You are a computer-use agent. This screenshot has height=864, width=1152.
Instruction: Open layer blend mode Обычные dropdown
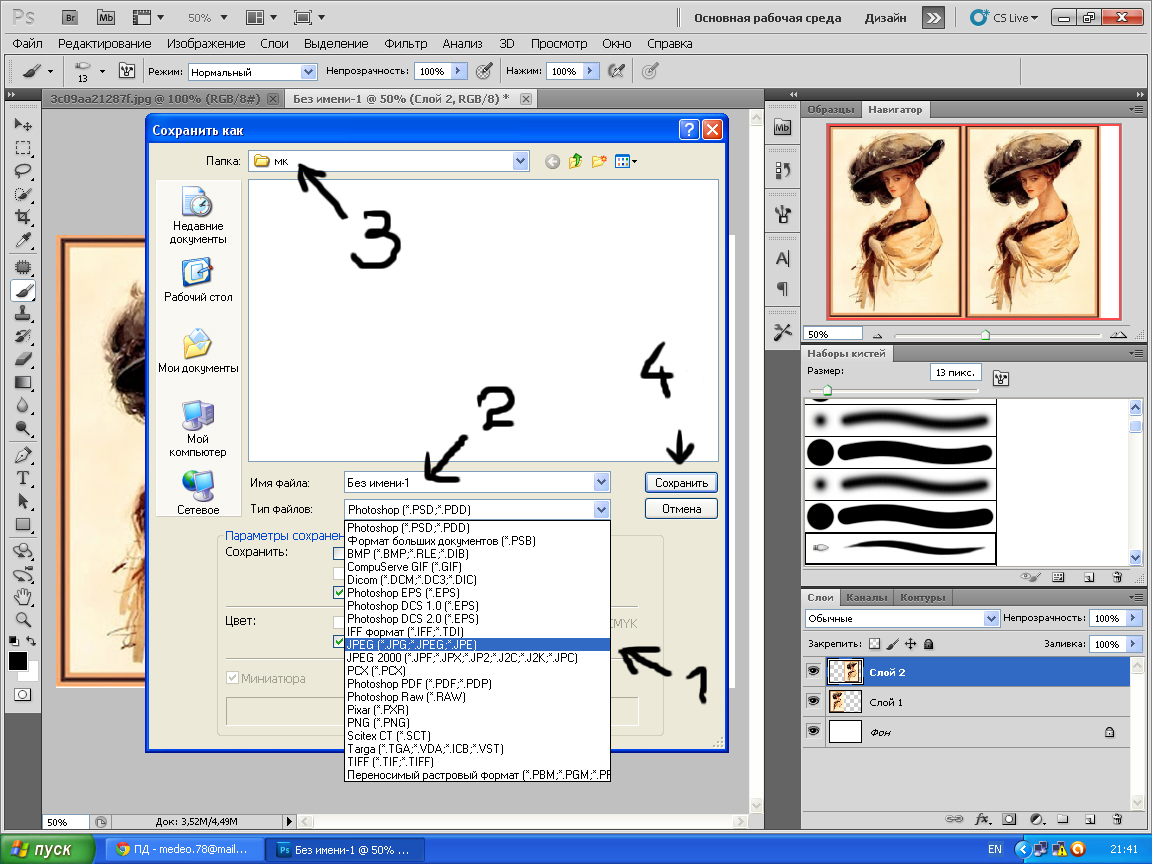[991, 619]
